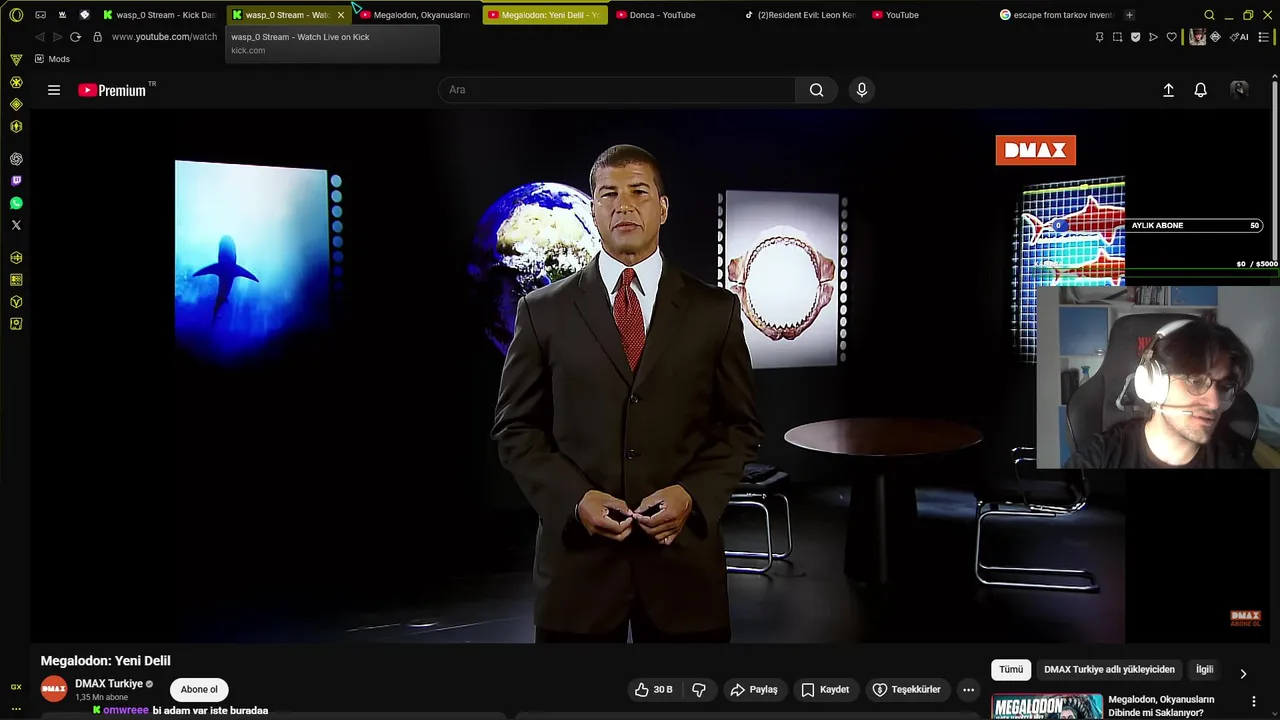Open the player/flow arrow icon in toolbar
The image size is (1280, 720).
[x=1153, y=37]
